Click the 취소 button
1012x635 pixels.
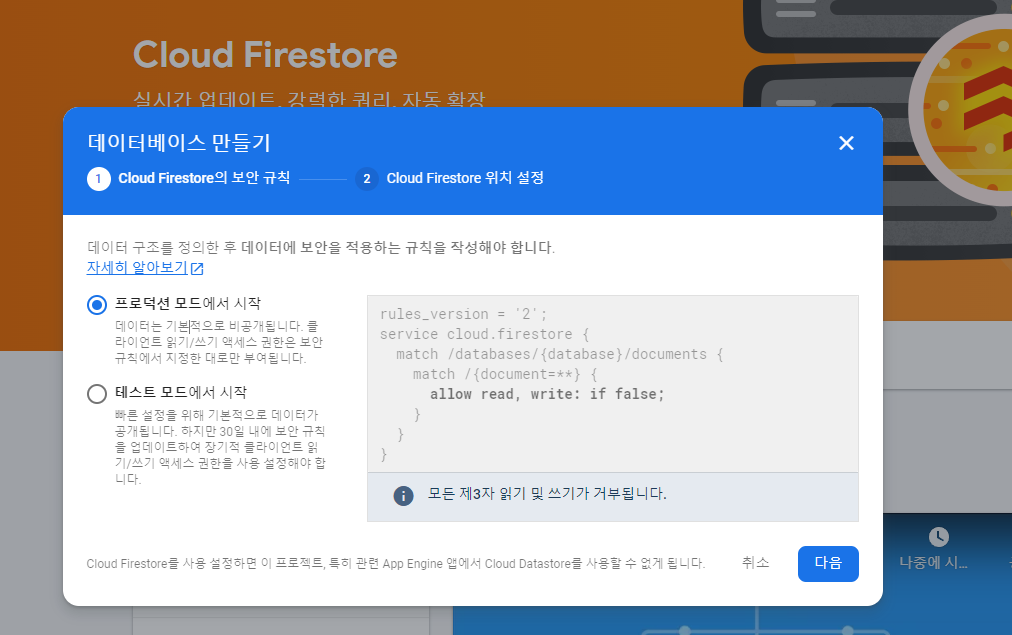pos(755,563)
